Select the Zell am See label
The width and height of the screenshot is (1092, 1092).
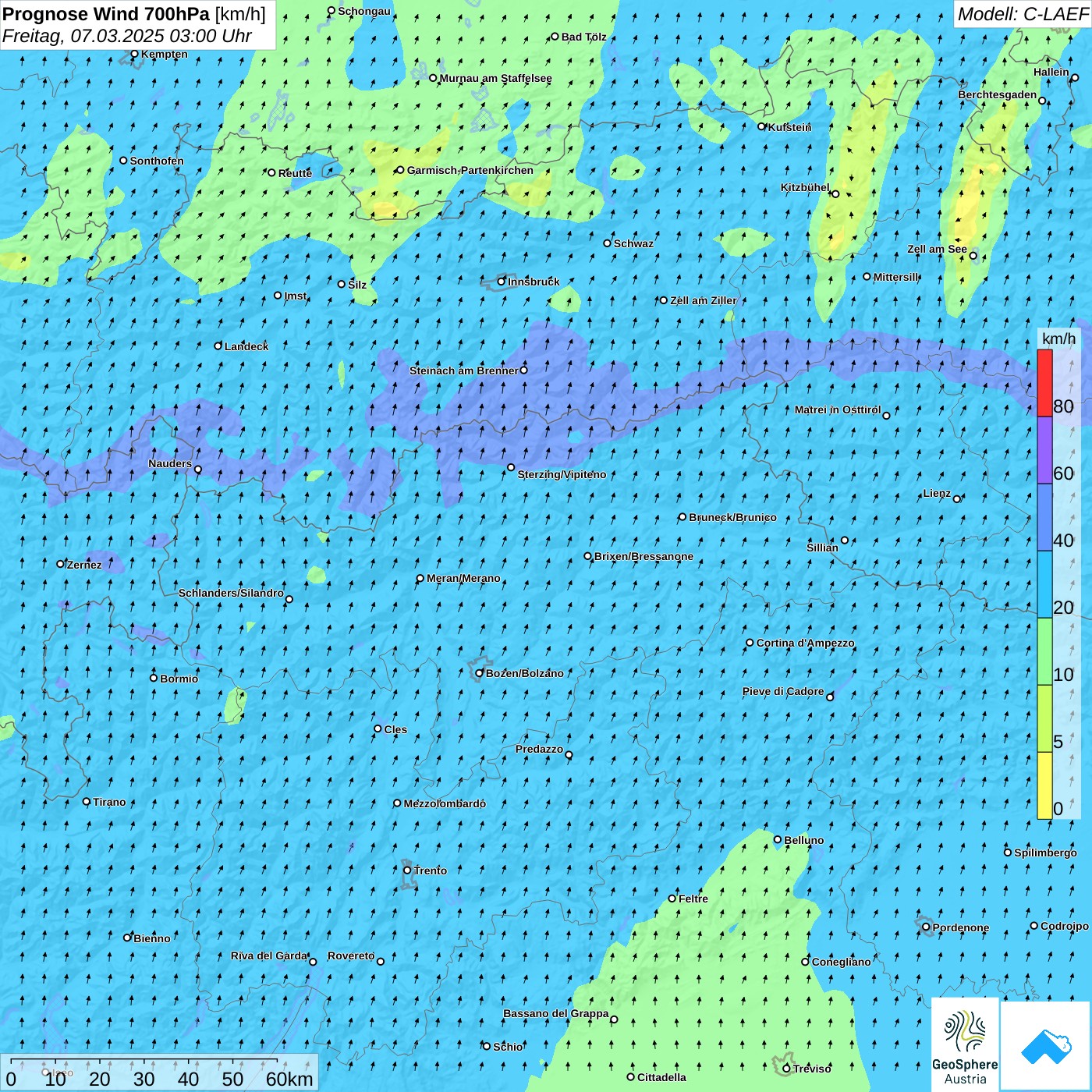tap(937, 249)
